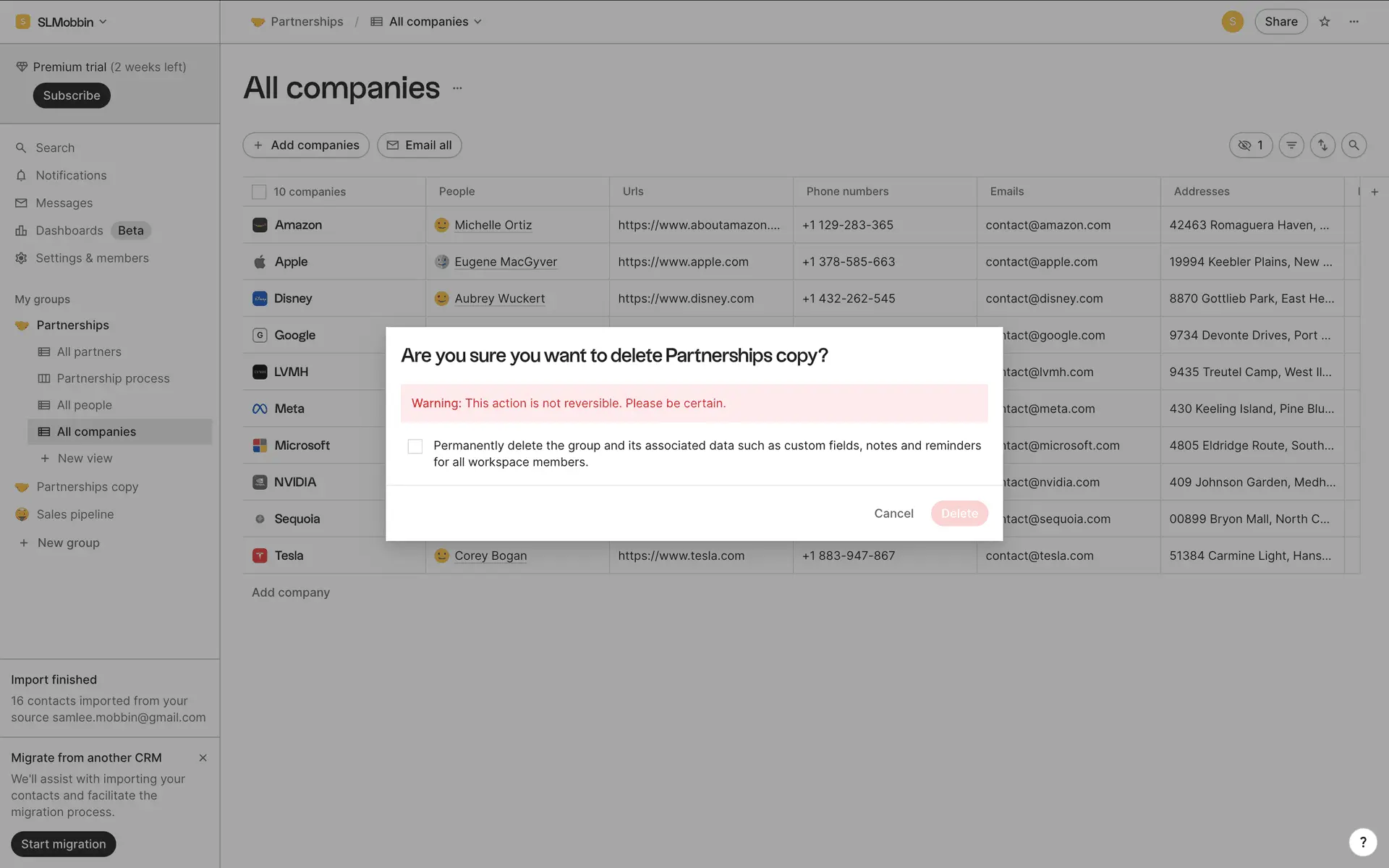Screen dimensions: 1389x868
Task: Open the Sales pipeline group
Action: tap(75, 514)
